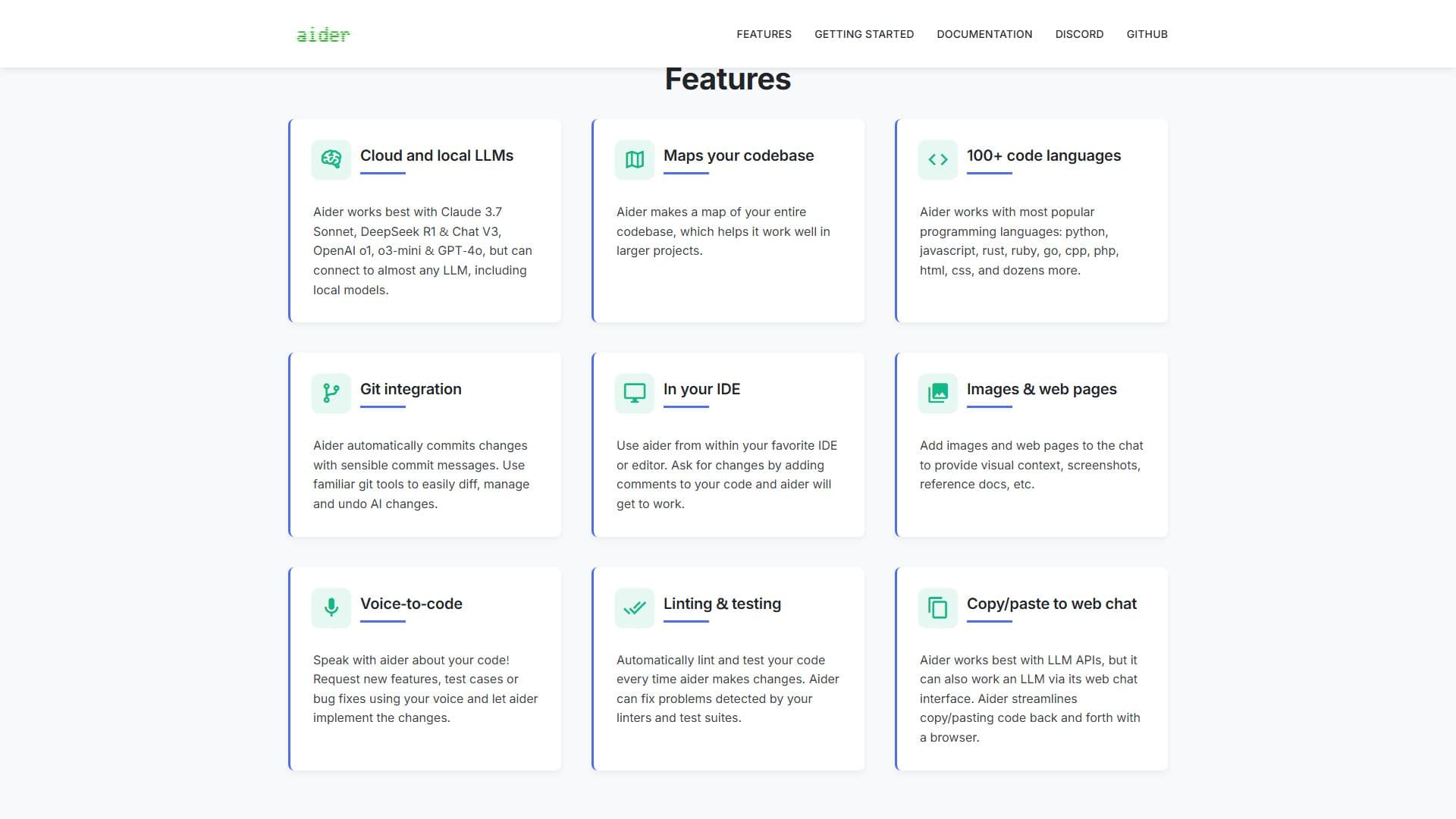Click the description mentioning Claude 3.7 Sonnet
The height and width of the screenshot is (819, 1456).
pos(423,251)
